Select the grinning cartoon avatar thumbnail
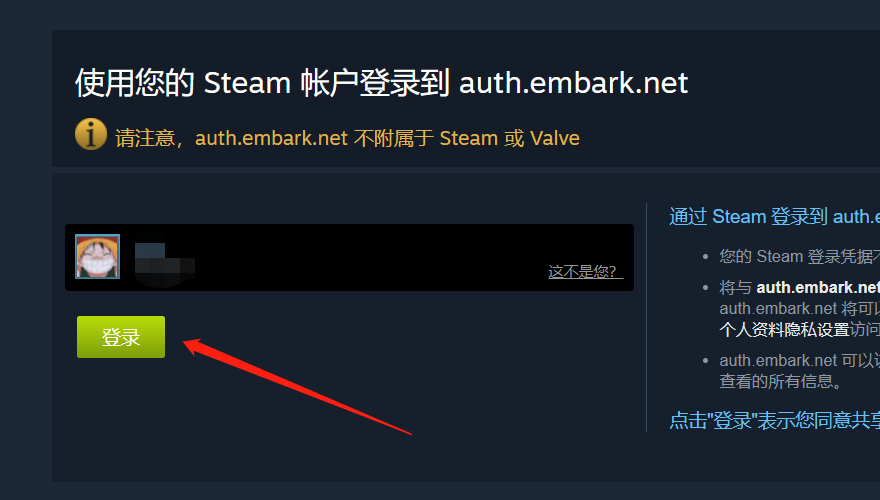Image resolution: width=880 pixels, height=500 pixels. [98, 256]
